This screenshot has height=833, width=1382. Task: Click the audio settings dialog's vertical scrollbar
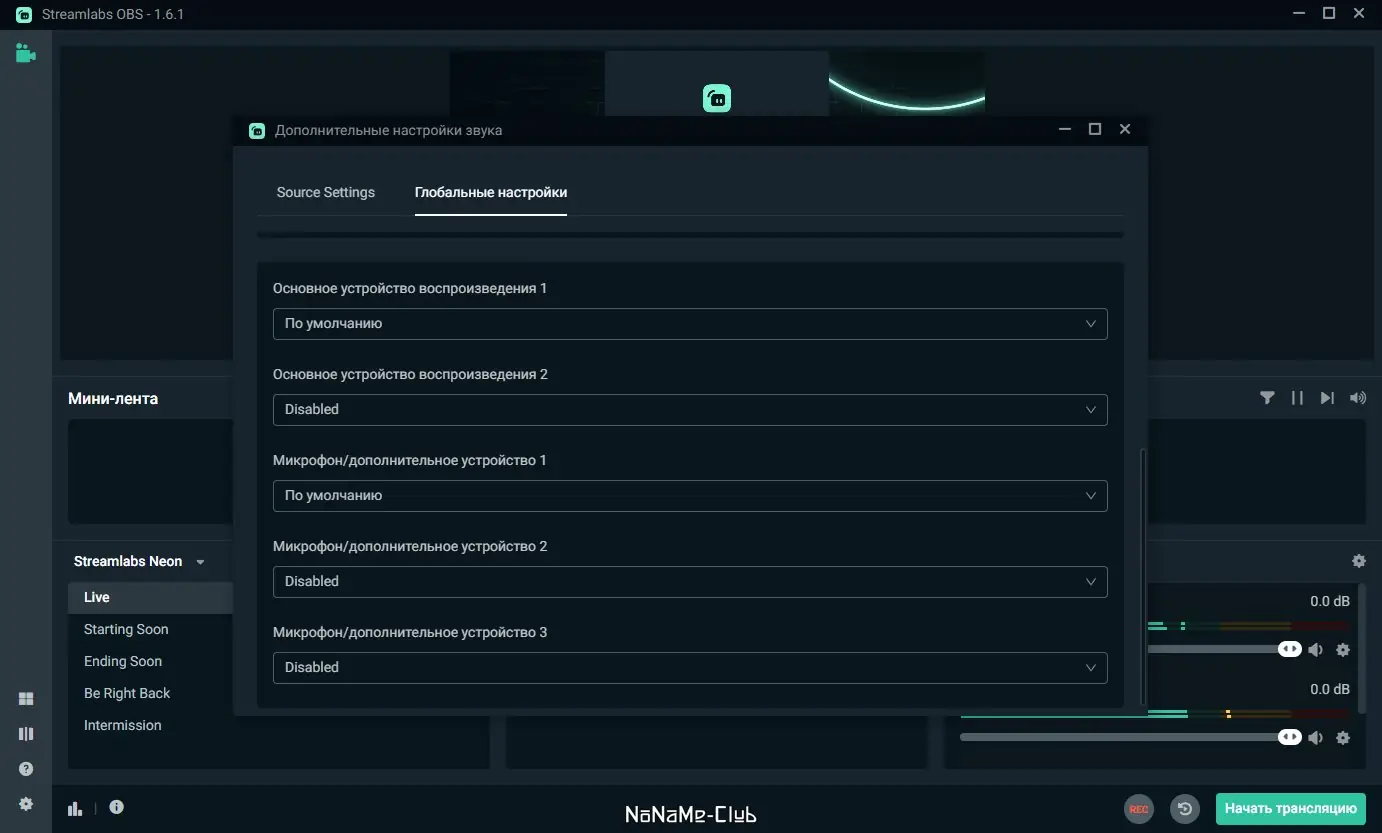[x=1144, y=577]
